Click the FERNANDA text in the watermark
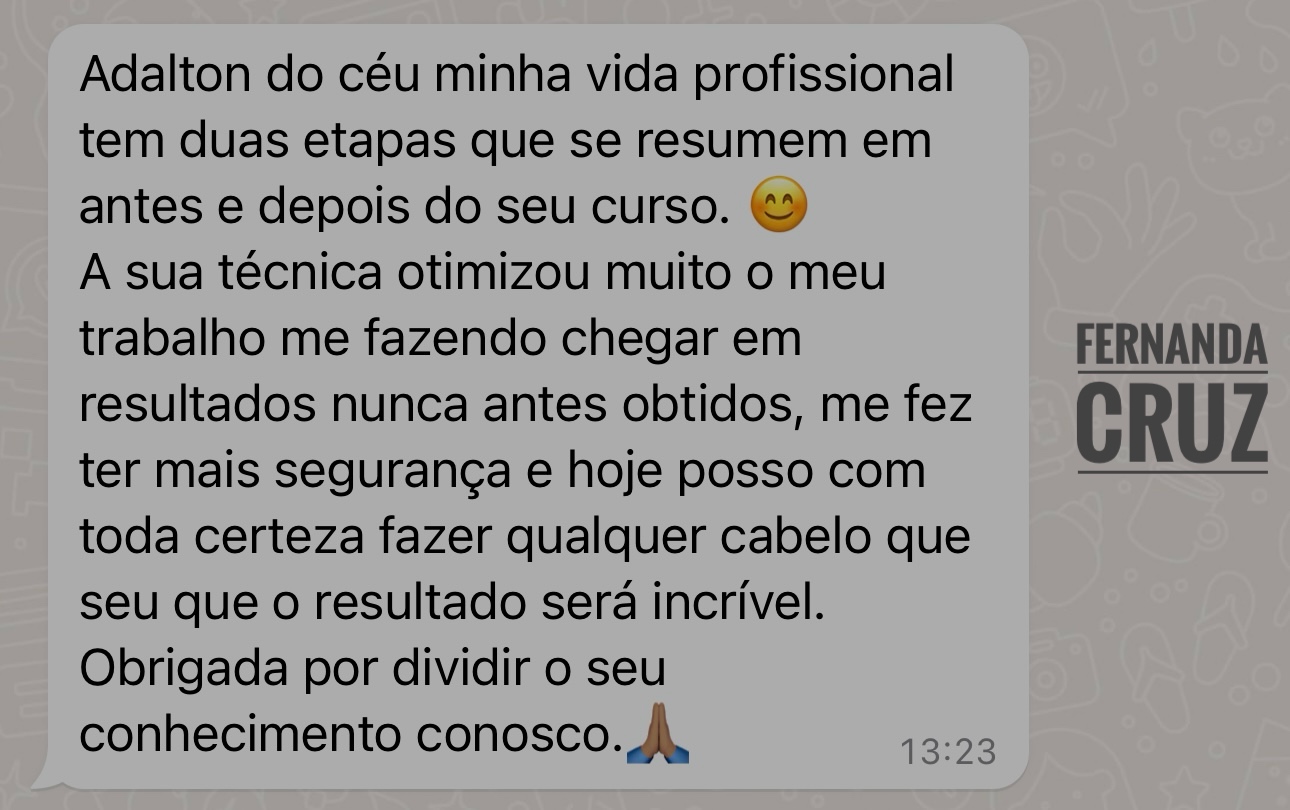This screenshot has width=1290, height=810. click(x=1172, y=345)
